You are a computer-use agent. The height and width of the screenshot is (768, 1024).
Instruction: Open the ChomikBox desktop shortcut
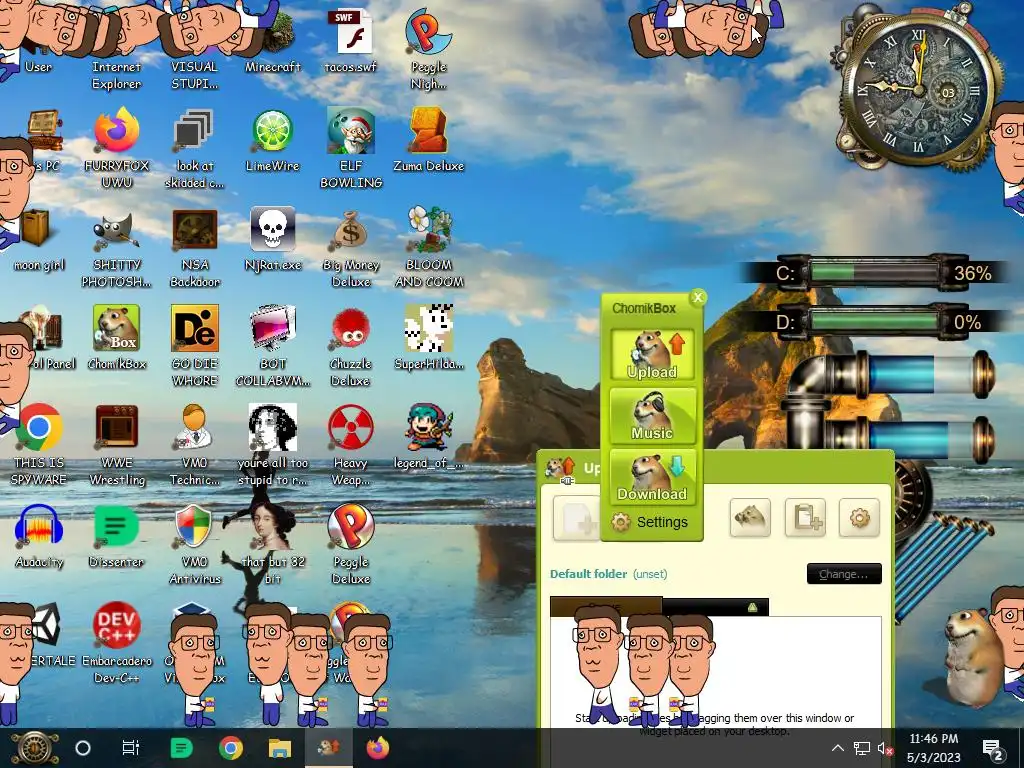tap(116, 337)
